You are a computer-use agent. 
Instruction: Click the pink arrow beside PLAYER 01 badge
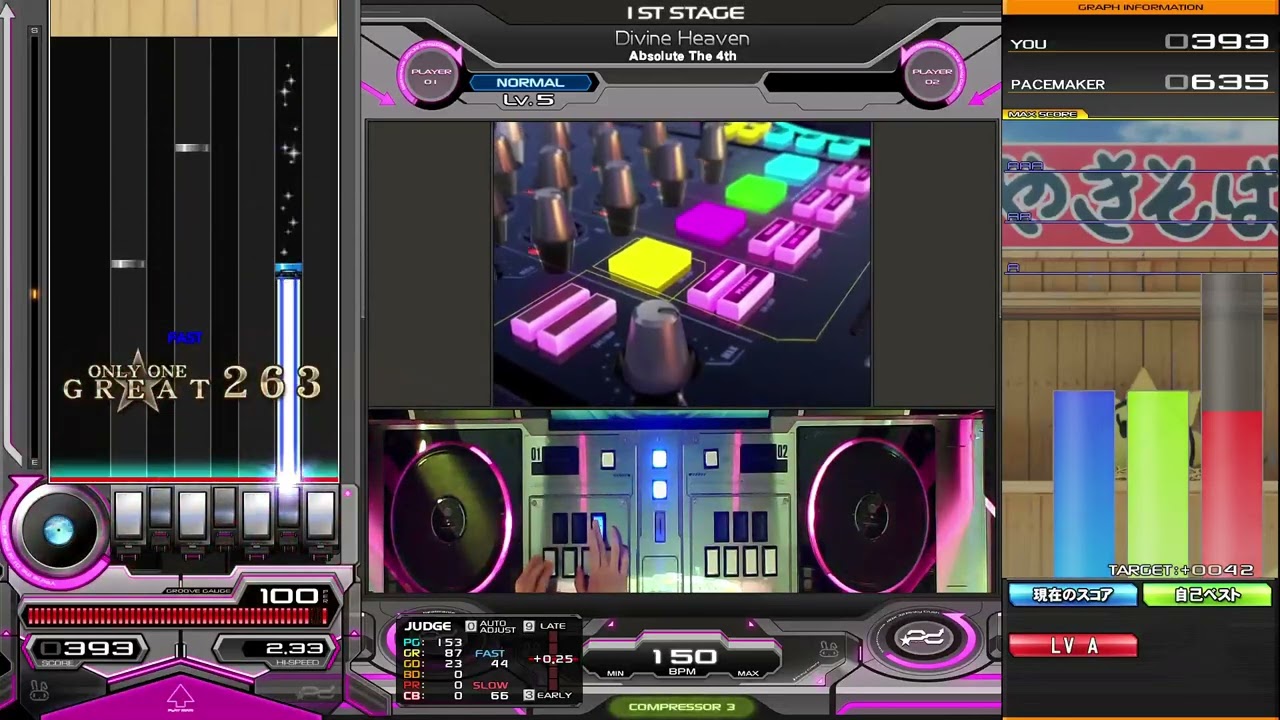(378, 93)
